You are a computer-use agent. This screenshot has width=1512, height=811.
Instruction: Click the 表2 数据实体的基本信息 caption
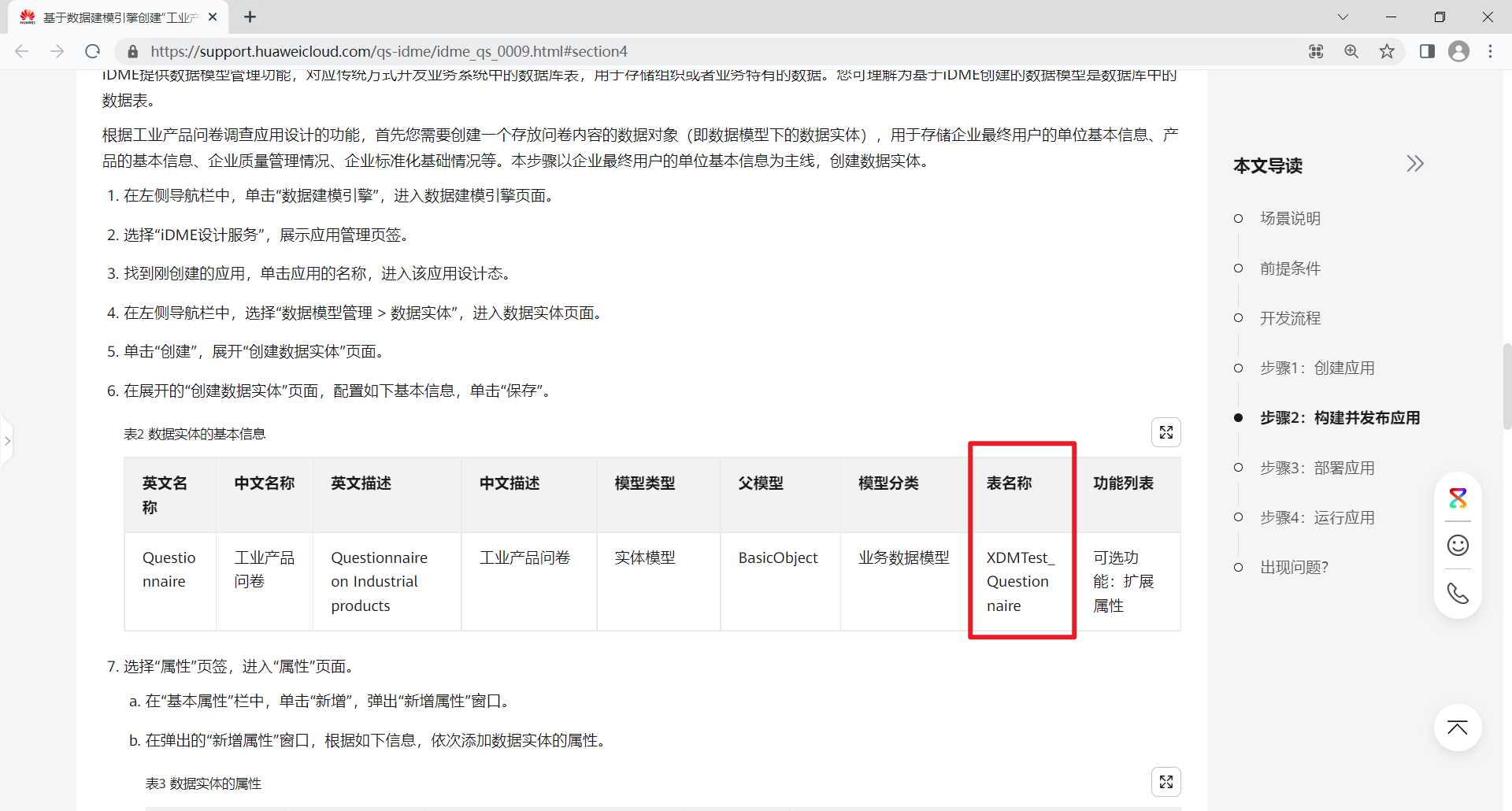[195, 434]
